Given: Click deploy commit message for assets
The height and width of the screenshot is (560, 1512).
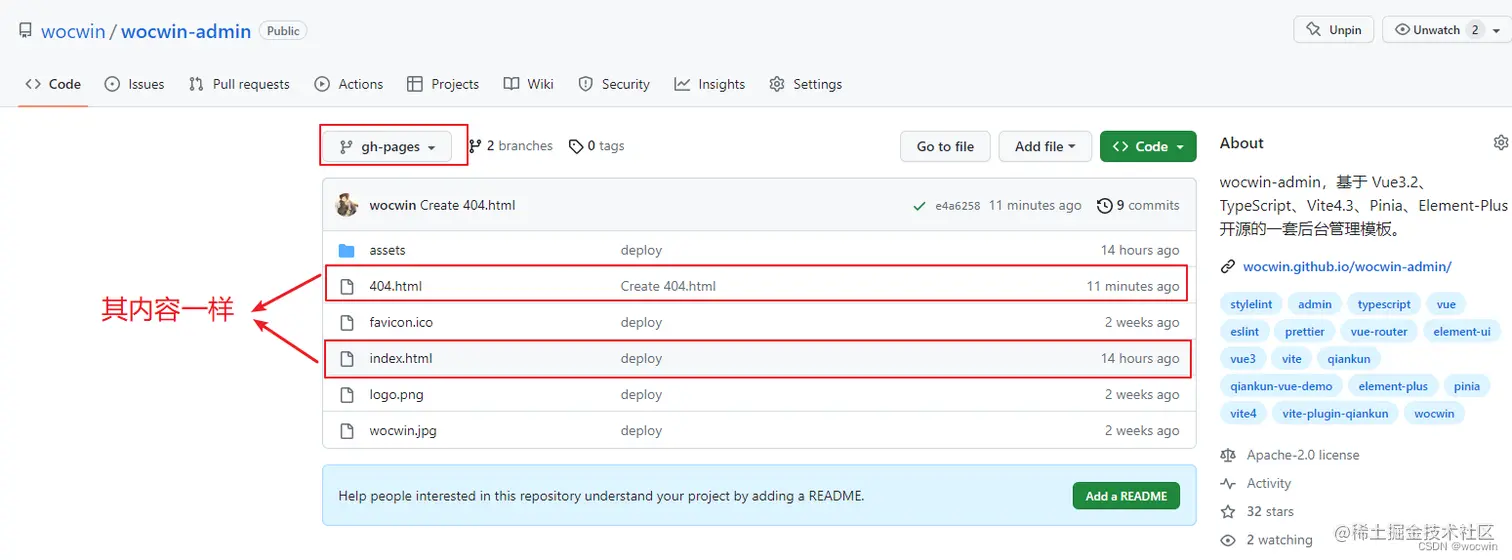Looking at the screenshot, I should [x=641, y=250].
